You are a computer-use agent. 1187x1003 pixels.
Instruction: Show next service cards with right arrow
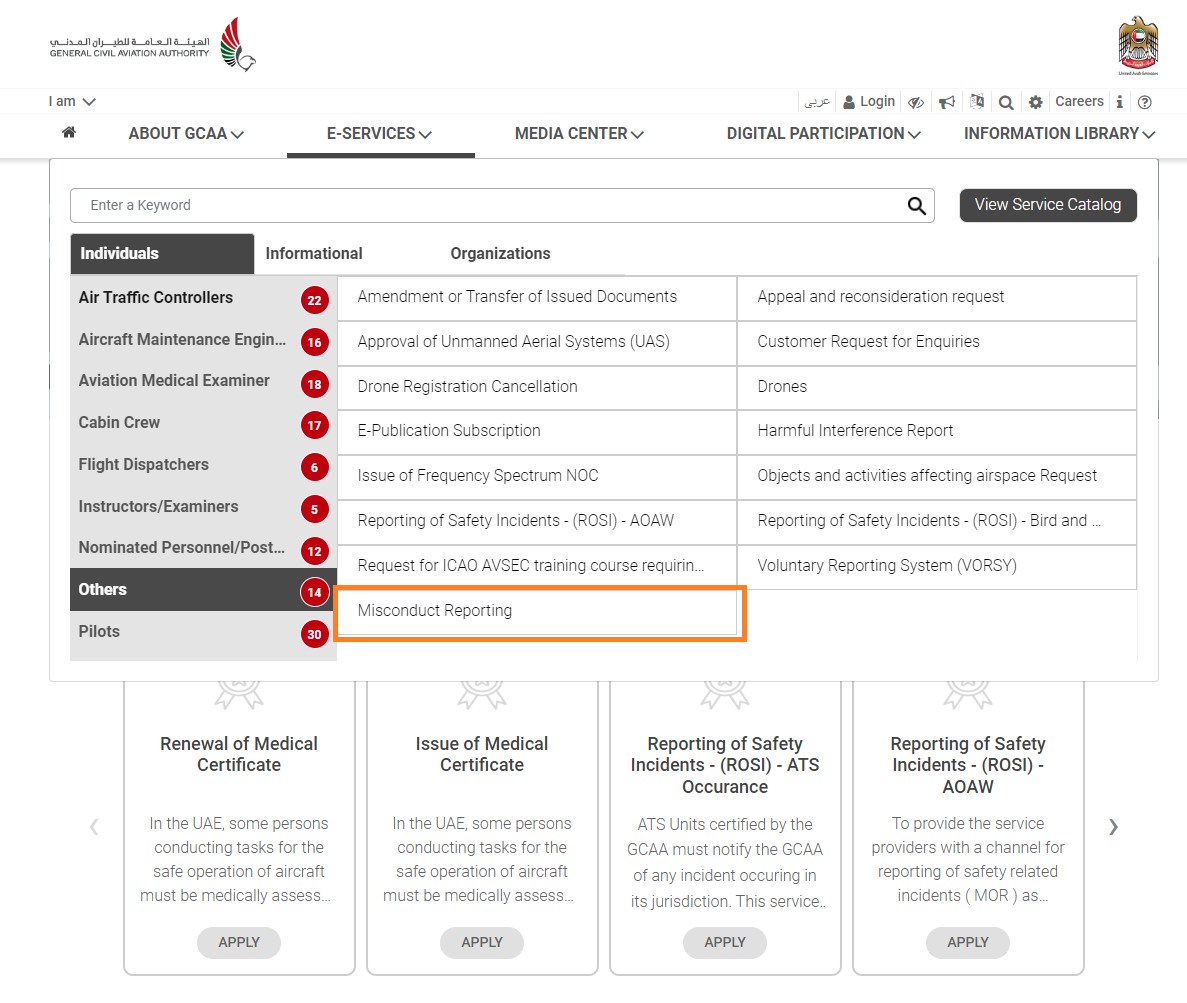point(1113,827)
